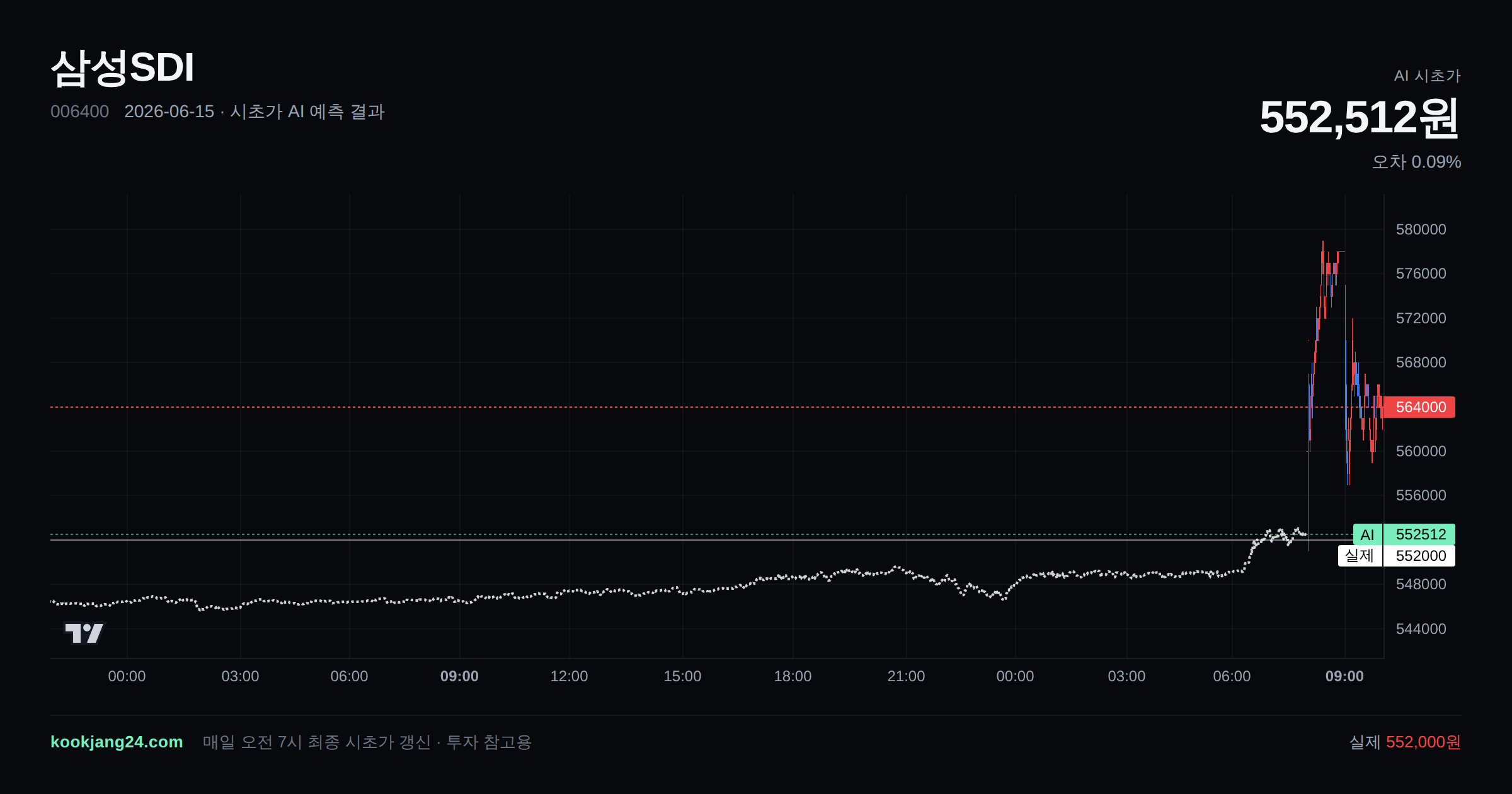Click the TradingView logo icon

tap(84, 633)
